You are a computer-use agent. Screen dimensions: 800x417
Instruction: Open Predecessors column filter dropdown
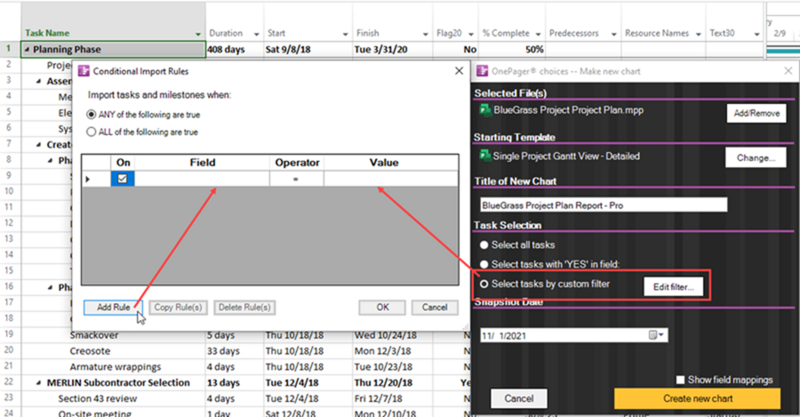614,34
